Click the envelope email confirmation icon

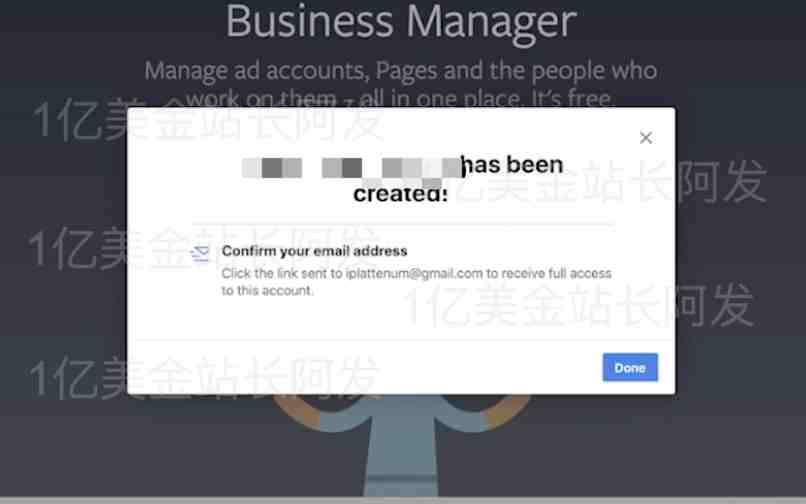pos(200,254)
